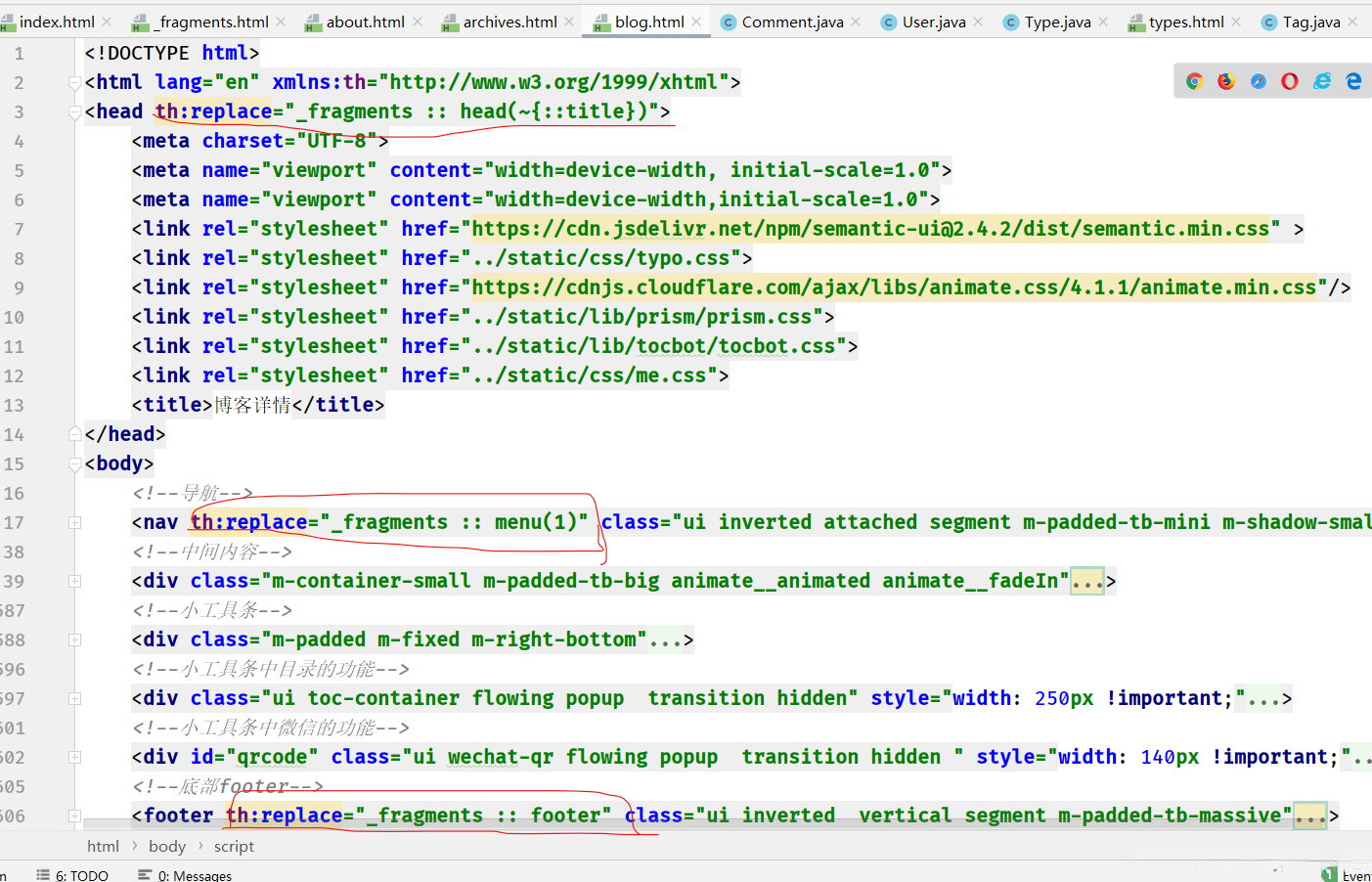Switch to the Tag.java tab
The height and width of the screenshot is (882, 1372).
pos(1311,22)
